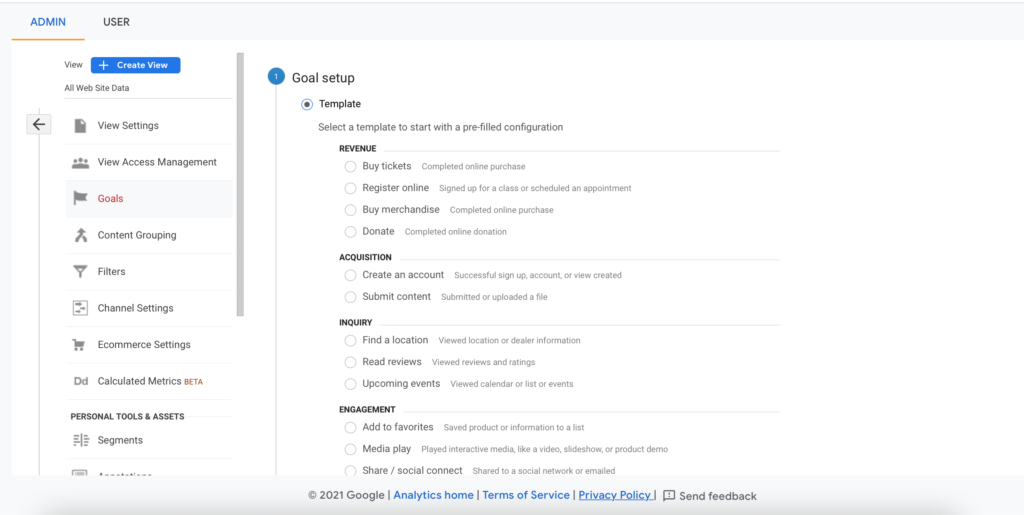
Task: Open the ADMIN tab
Action: click(x=47, y=22)
